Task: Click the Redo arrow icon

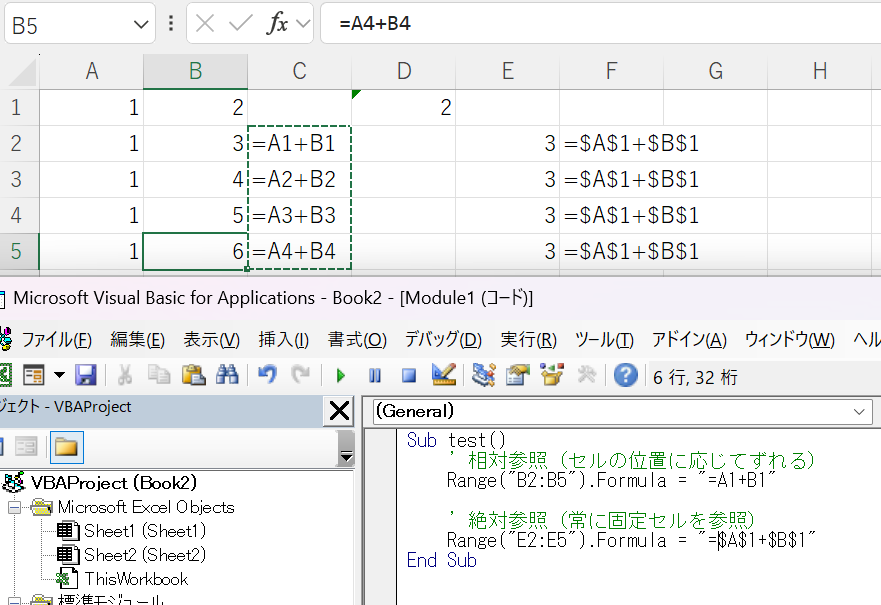Action: (x=302, y=375)
